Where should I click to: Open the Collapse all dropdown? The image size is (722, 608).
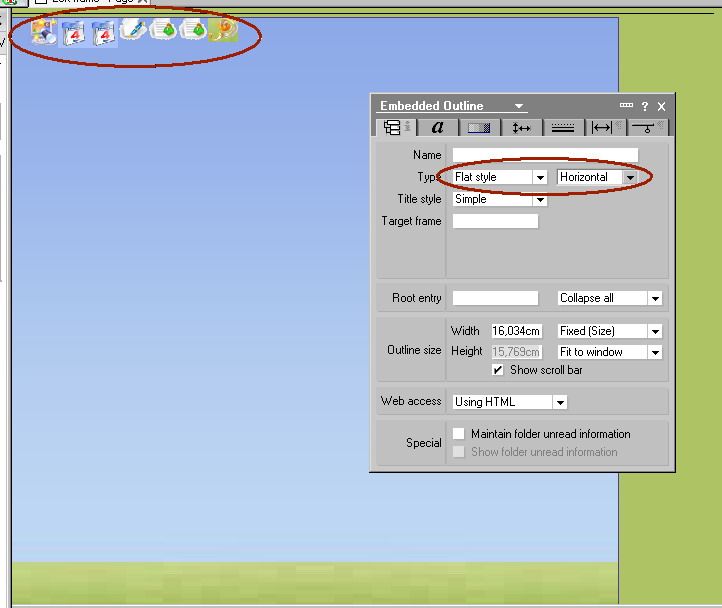655,299
